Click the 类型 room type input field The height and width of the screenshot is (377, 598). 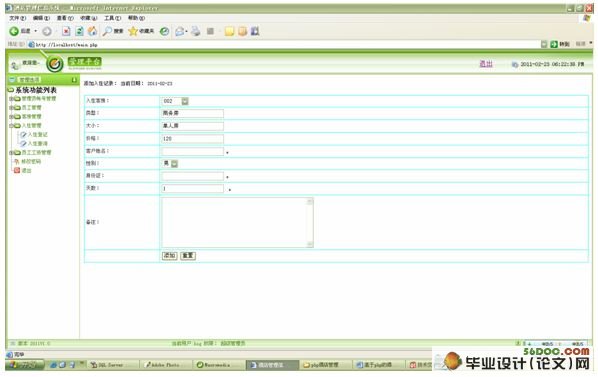click(x=193, y=113)
